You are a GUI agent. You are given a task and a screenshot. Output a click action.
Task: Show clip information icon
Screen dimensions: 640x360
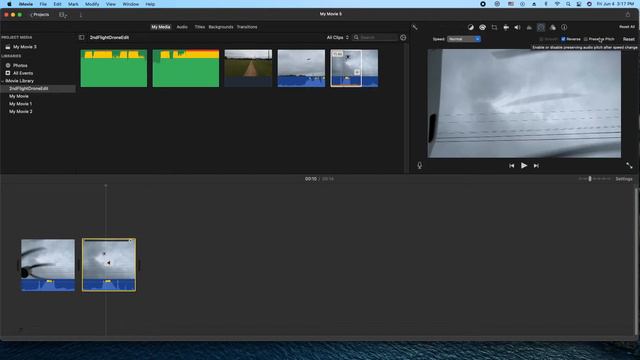tap(564, 27)
